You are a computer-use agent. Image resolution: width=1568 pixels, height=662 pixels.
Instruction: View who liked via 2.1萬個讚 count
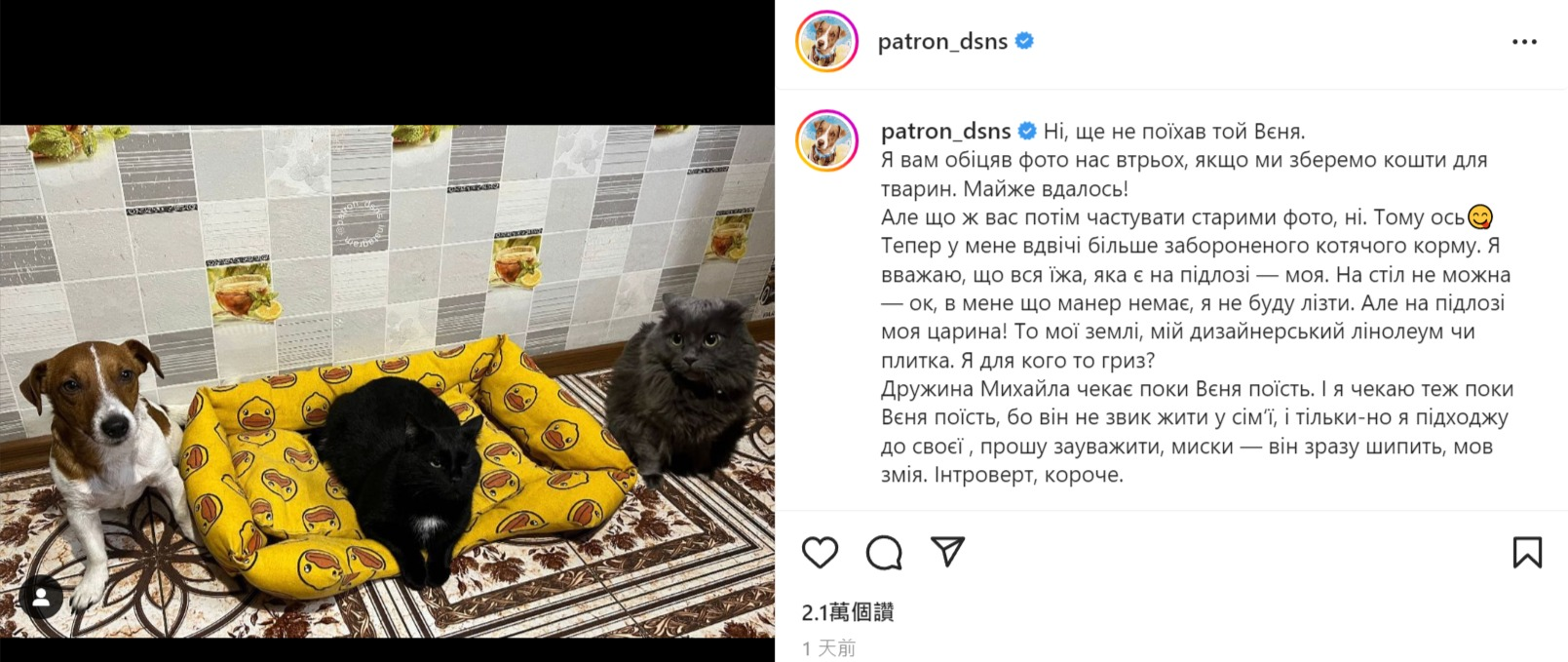click(848, 612)
